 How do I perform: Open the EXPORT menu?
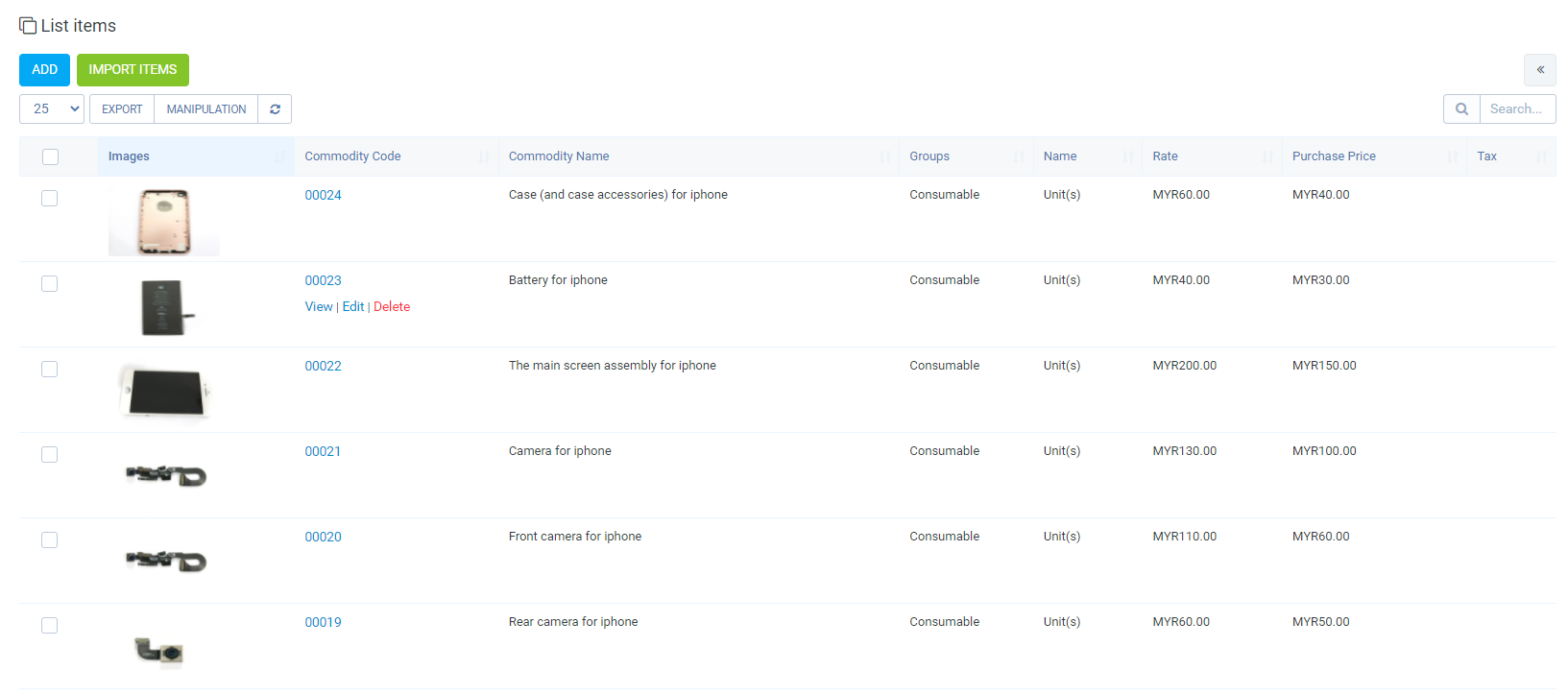pos(122,108)
